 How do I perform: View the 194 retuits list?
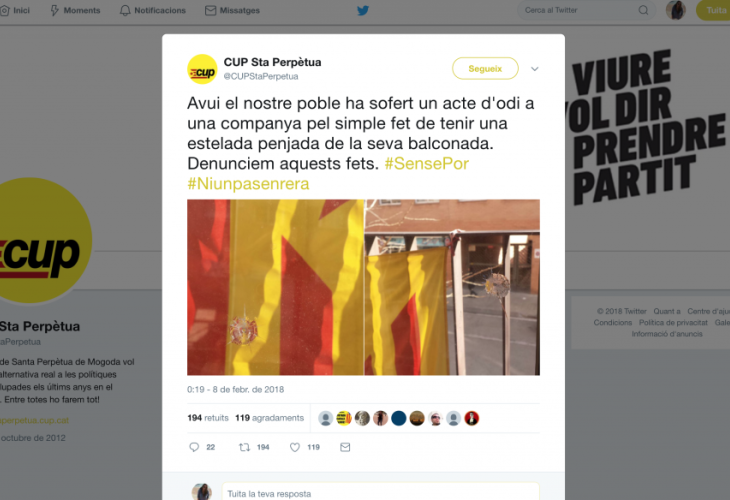[x=208, y=418]
